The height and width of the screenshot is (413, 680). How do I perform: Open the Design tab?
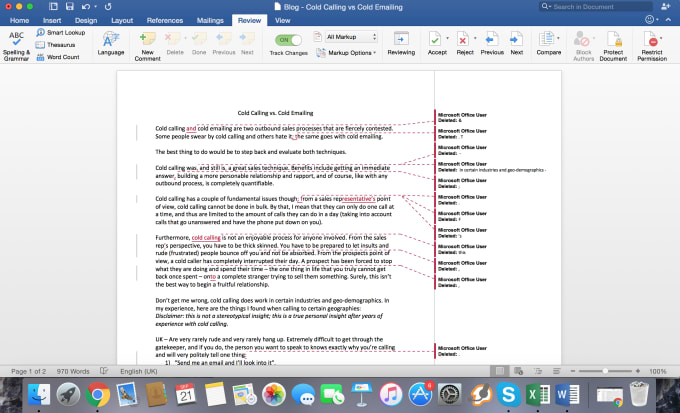point(86,20)
